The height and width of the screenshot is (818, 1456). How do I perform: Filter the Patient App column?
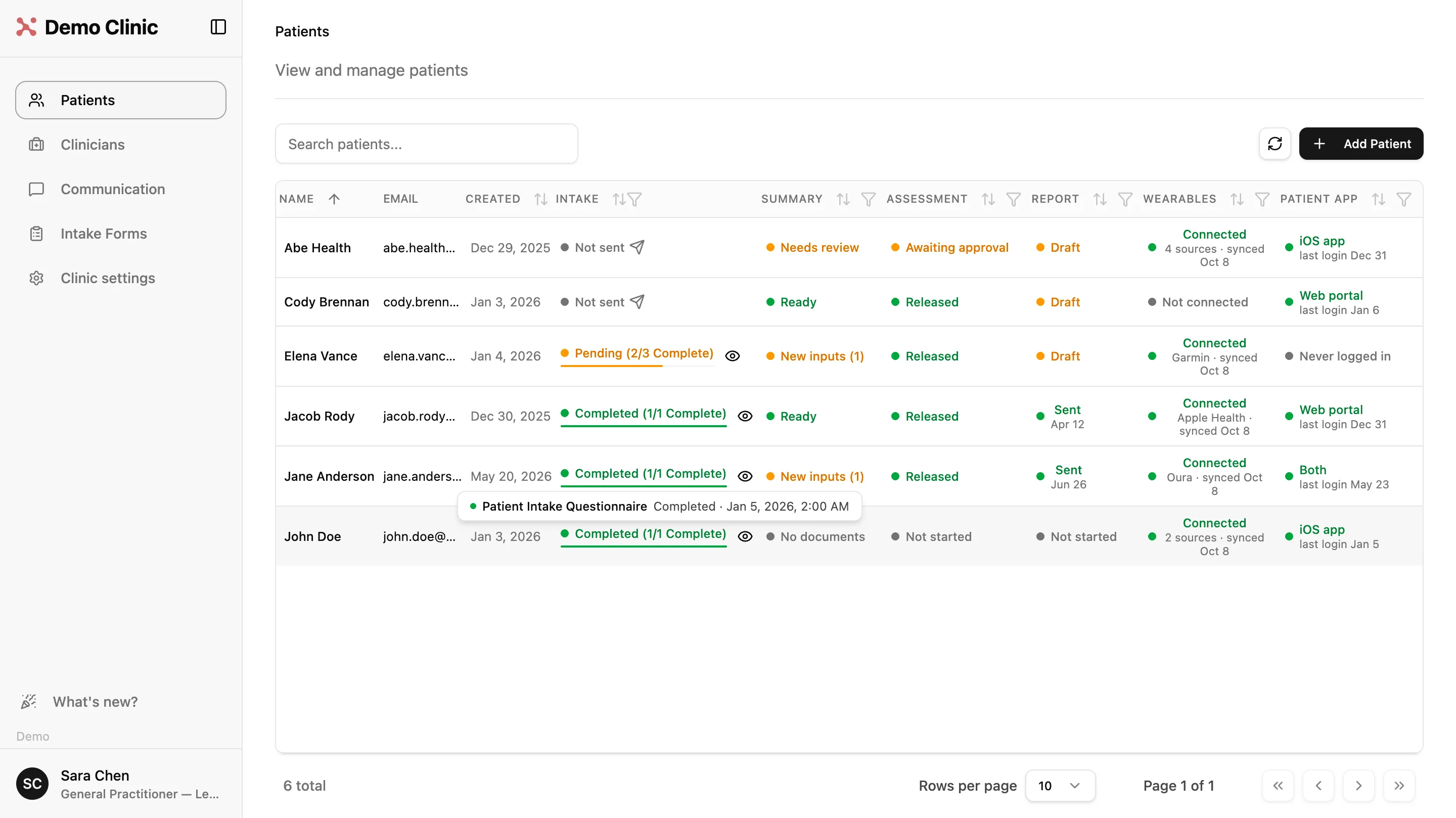tap(1404, 199)
